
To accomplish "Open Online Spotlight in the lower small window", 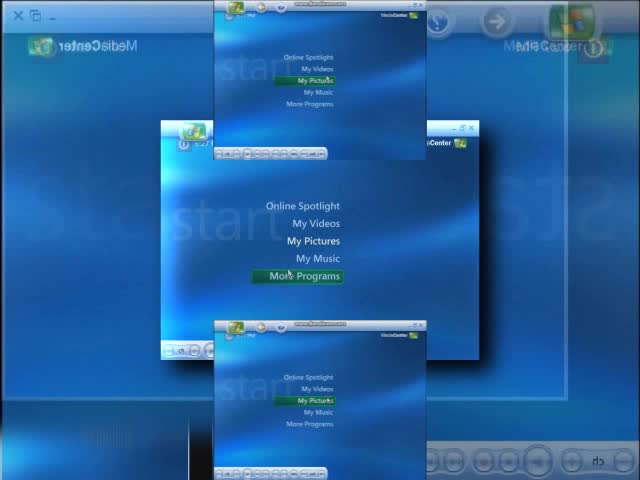I will [x=309, y=378].
